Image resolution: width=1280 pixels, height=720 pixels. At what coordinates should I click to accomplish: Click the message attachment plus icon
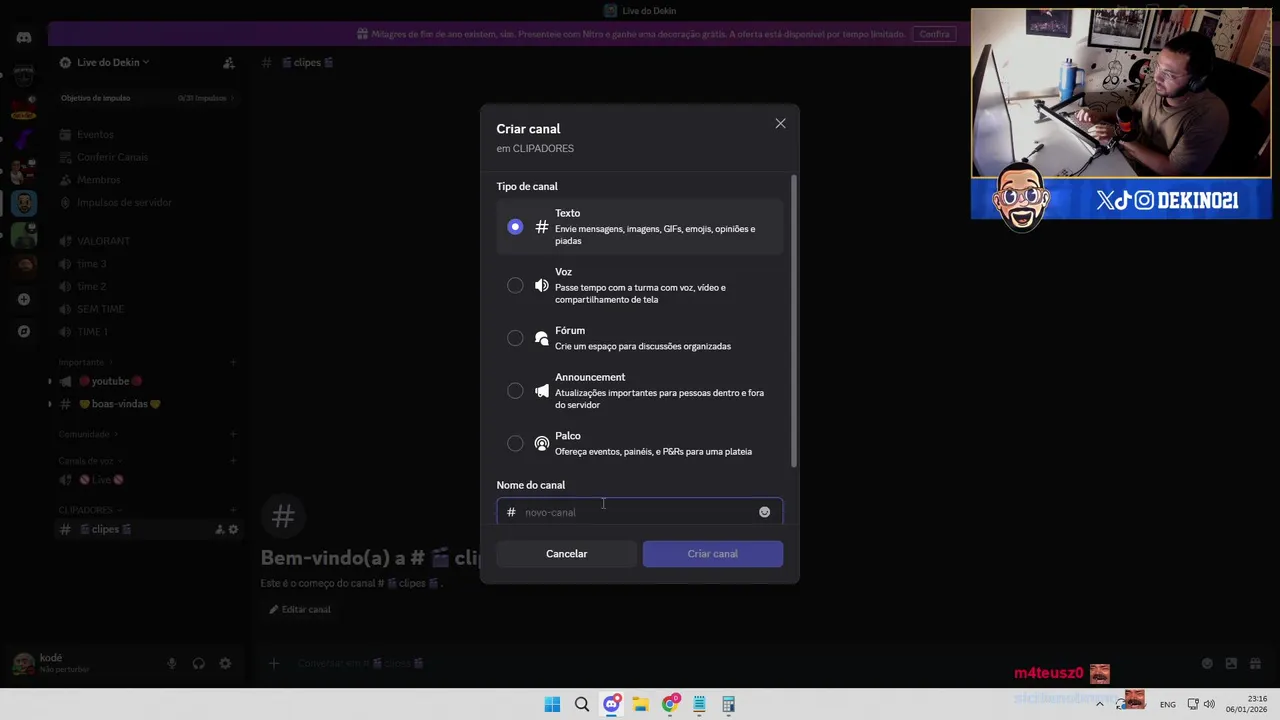coord(273,663)
